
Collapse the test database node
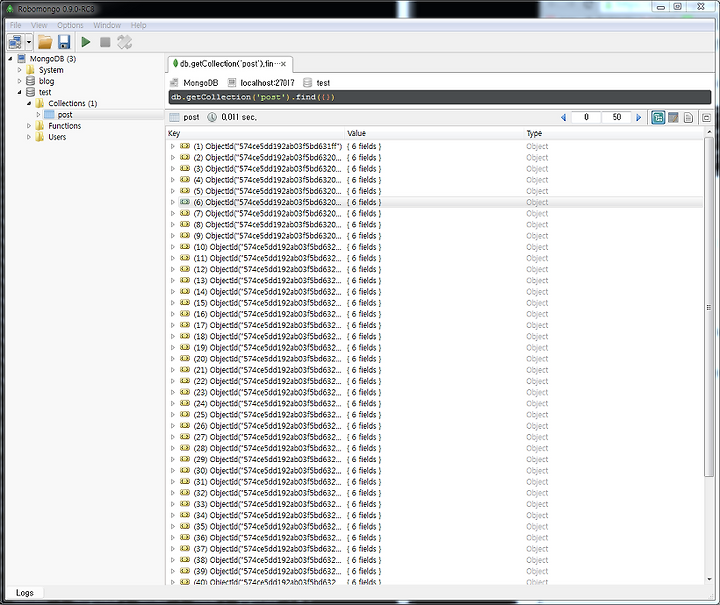coord(19,92)
